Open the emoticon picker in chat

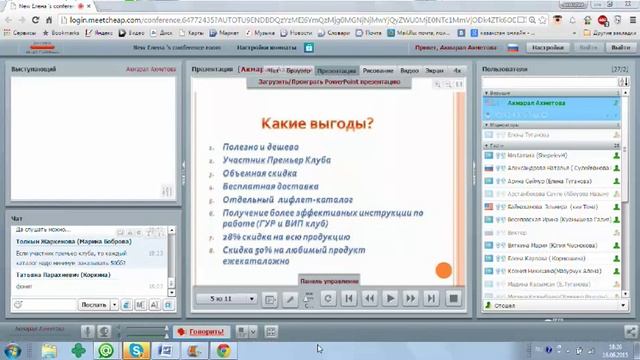point(18,305)
